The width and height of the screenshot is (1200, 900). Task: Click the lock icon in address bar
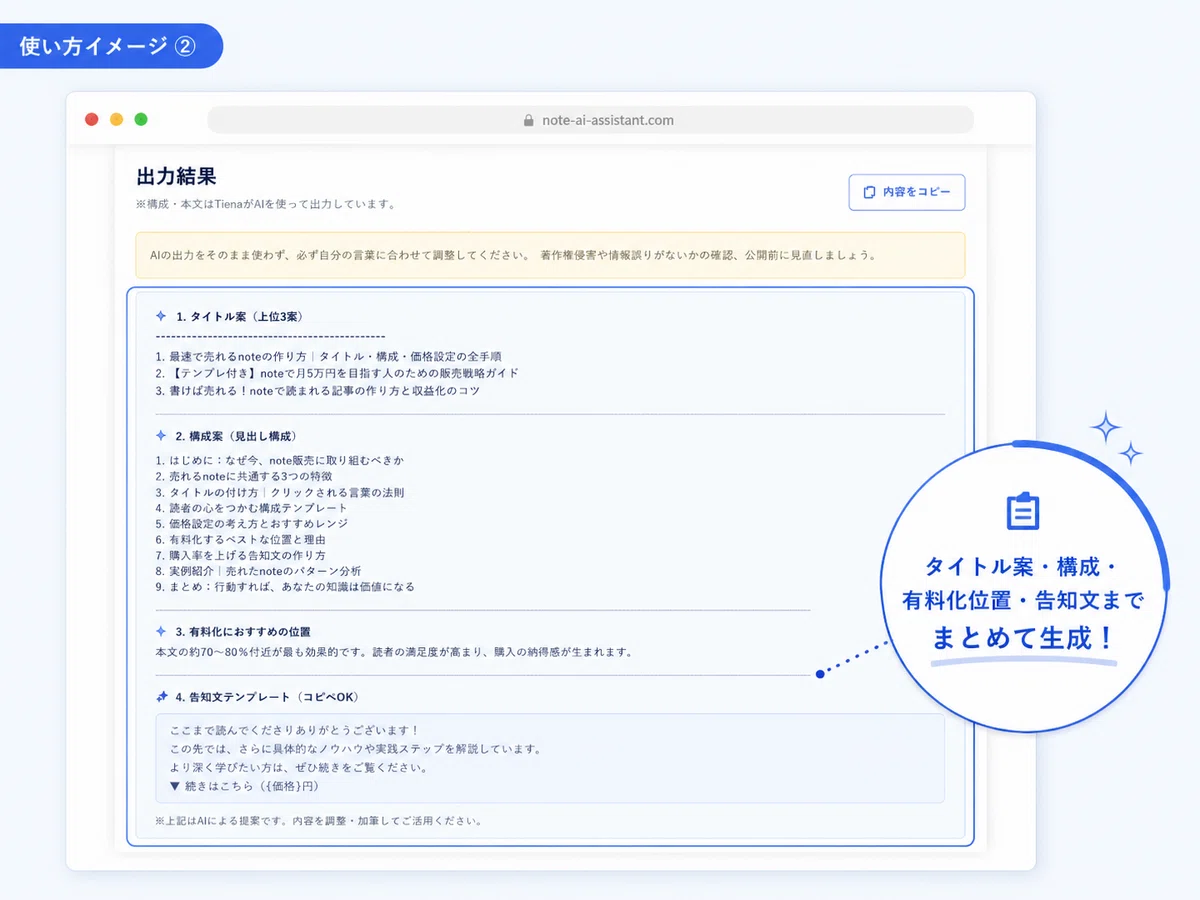529,120
